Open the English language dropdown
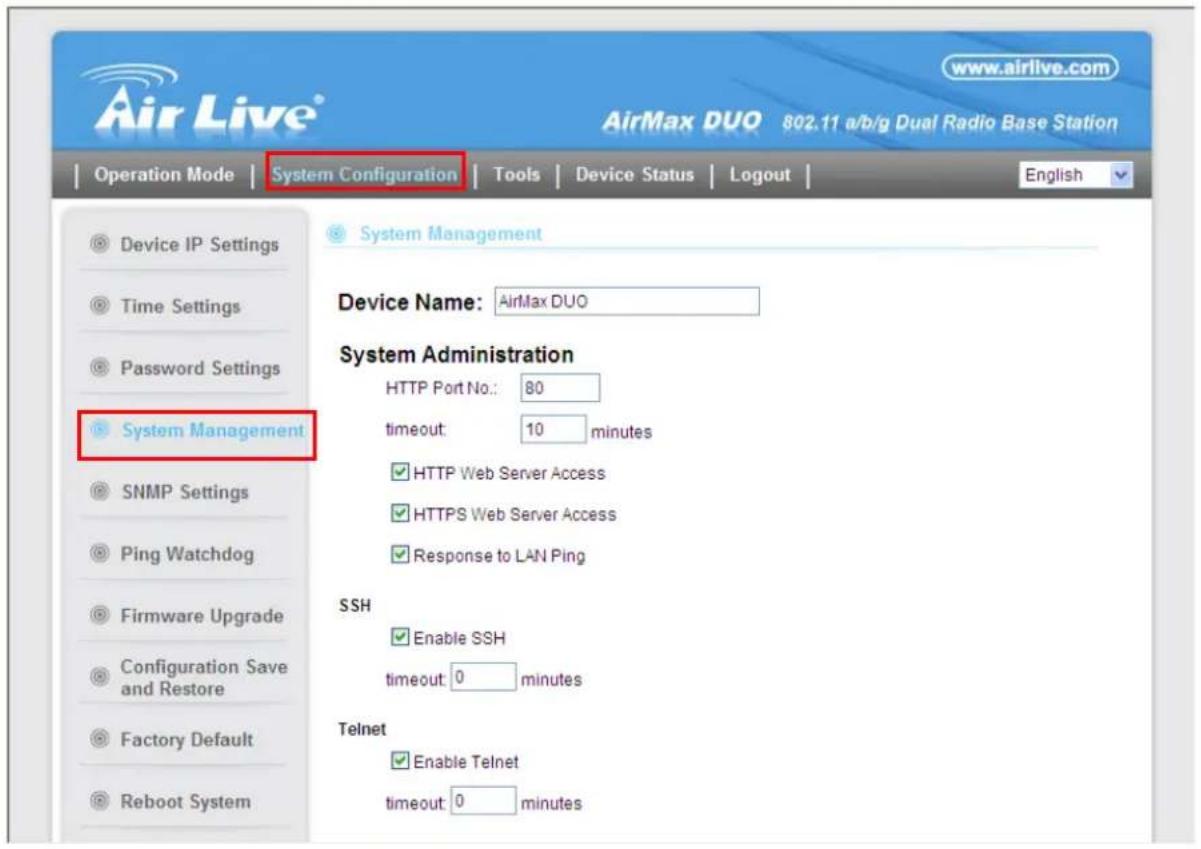The width and height of the screenshot is (1201, 849). 1076,175
